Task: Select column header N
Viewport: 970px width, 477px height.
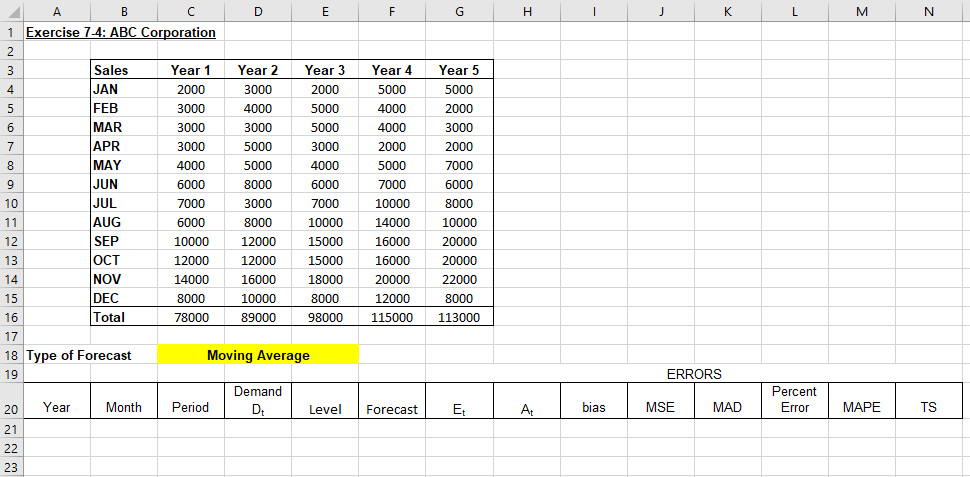Action: (930, 11)
